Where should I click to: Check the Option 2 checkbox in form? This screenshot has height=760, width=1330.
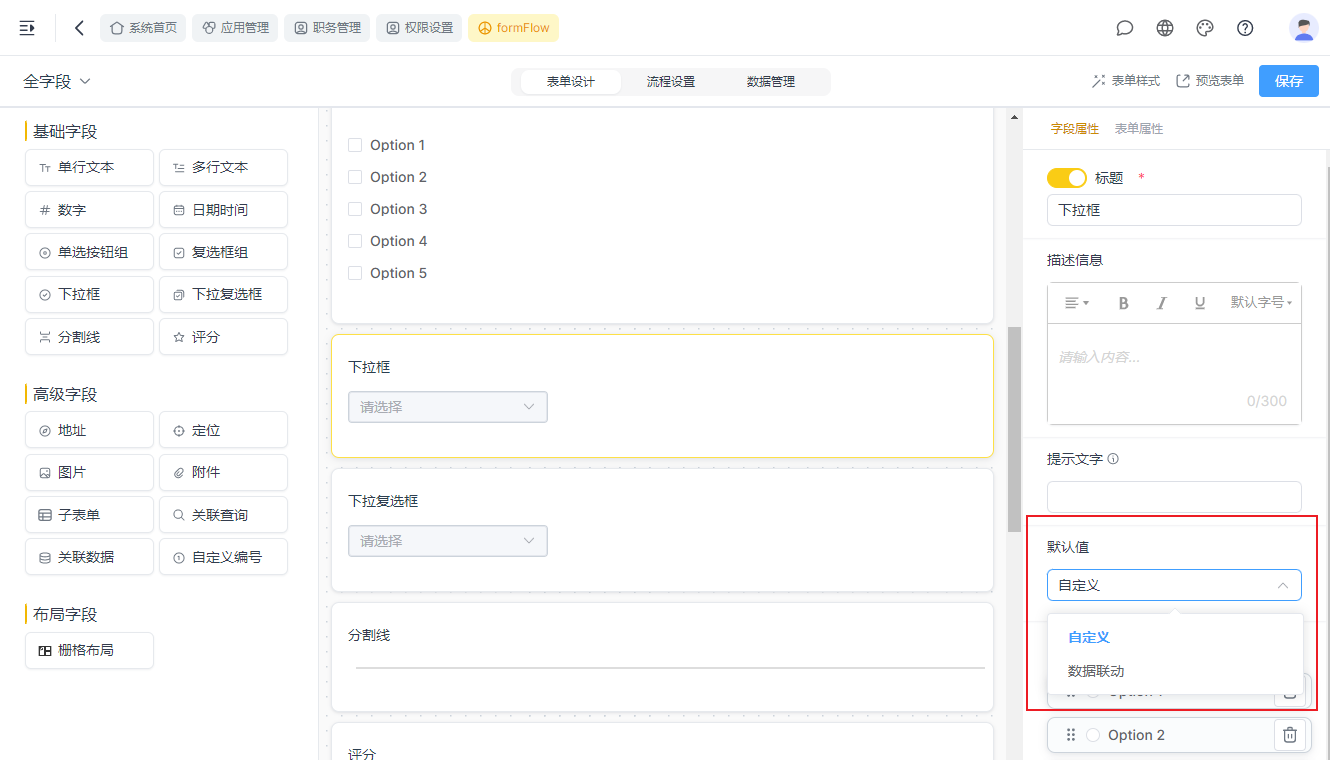click(355, 177)
